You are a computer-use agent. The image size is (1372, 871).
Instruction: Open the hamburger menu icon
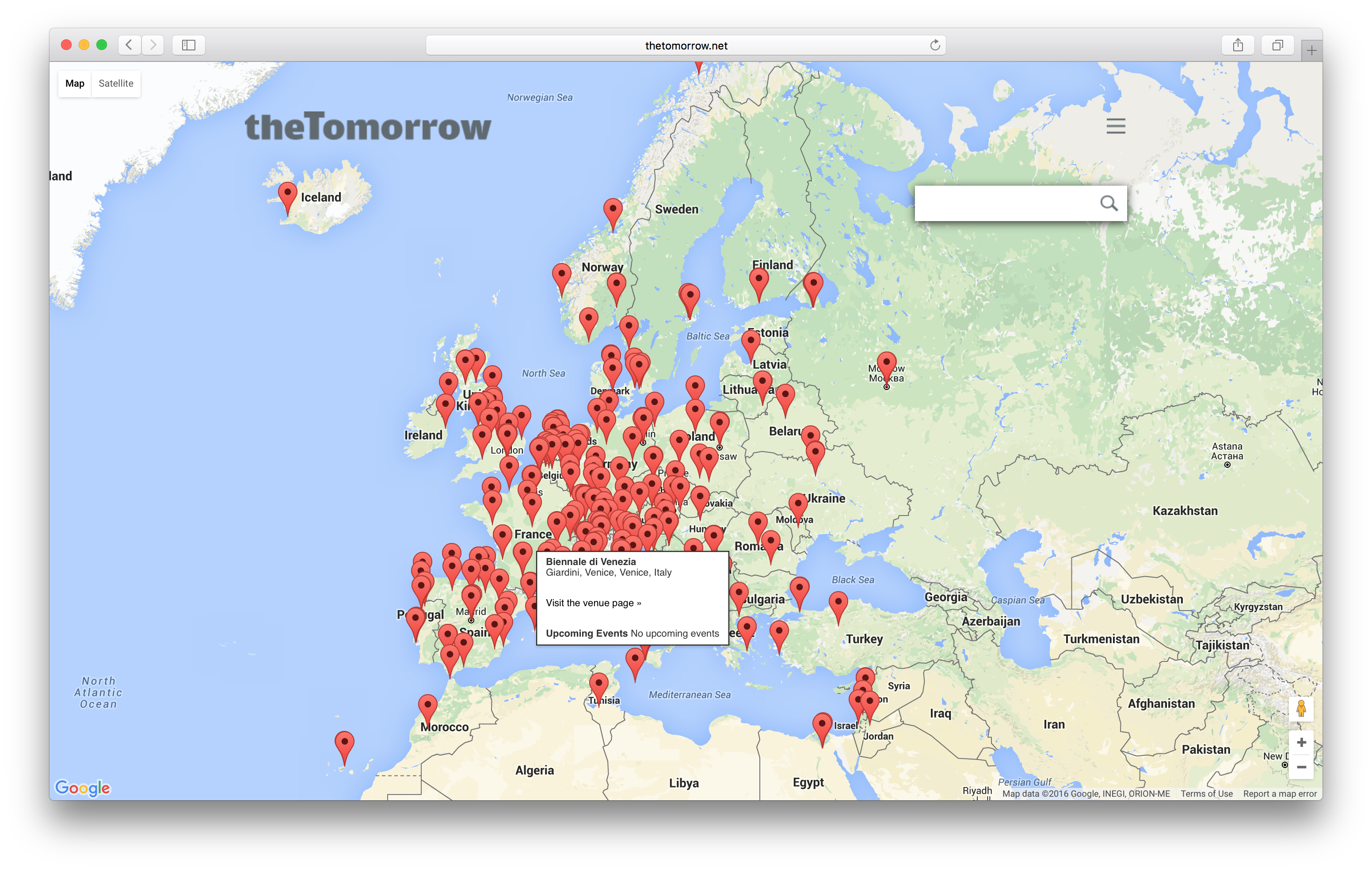(1115, 126)
